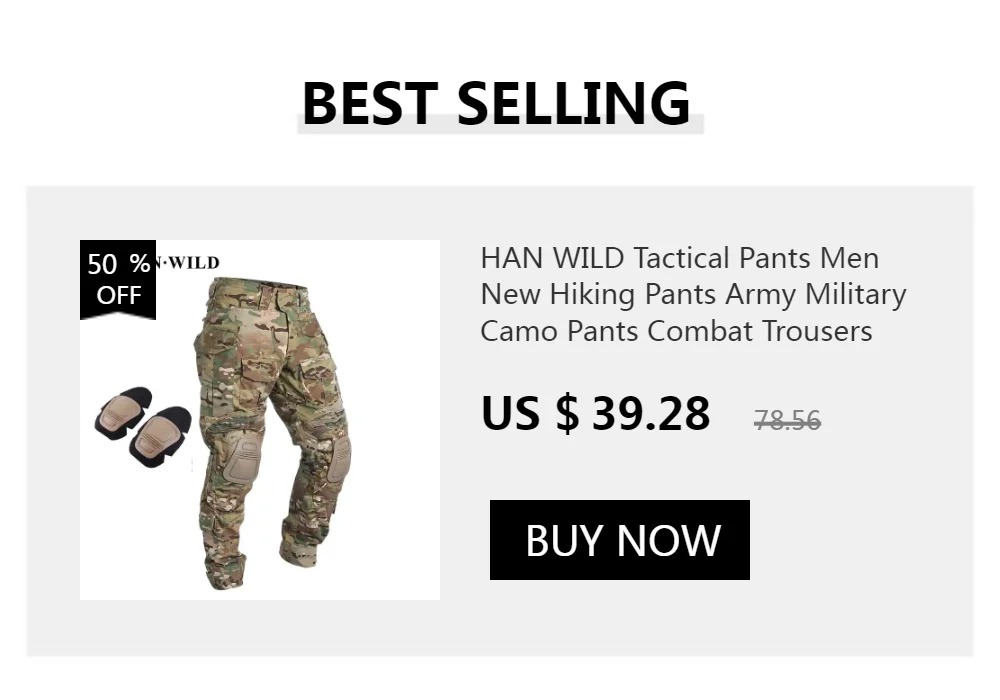Viewport: 1000px width, 700px height.
Task: Click the lower removable knee pad image
Action: [160, 436]
